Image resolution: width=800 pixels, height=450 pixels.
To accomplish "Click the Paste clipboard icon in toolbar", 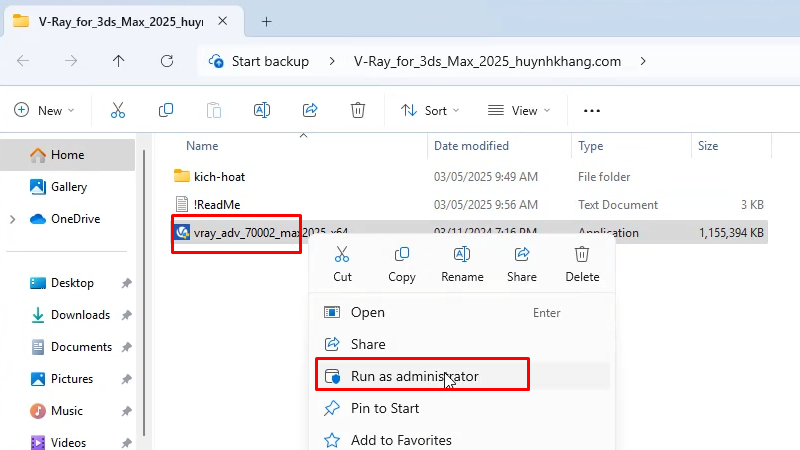I will coord(214,110).
